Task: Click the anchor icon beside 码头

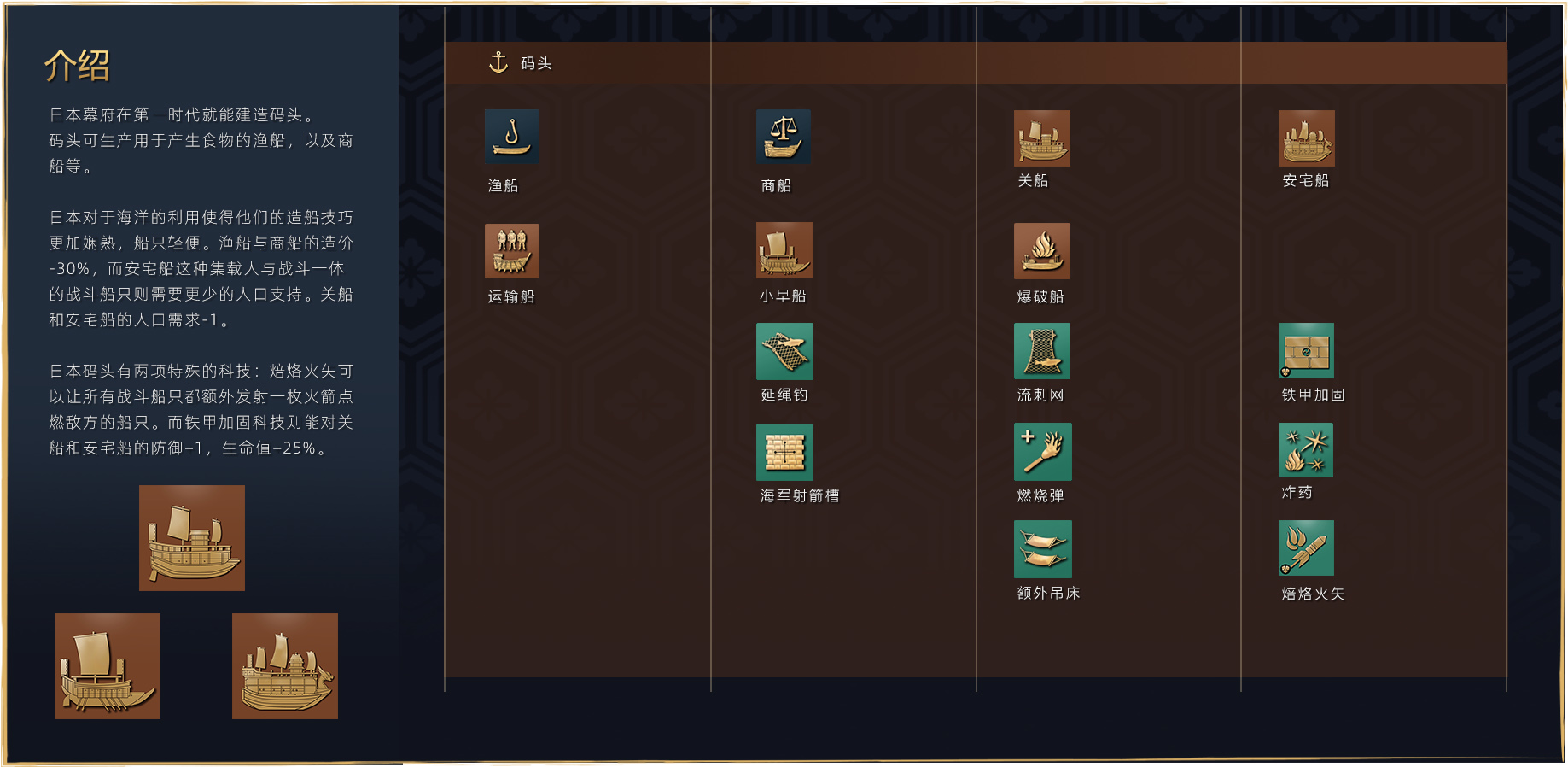Action: [x=498, y=62]
